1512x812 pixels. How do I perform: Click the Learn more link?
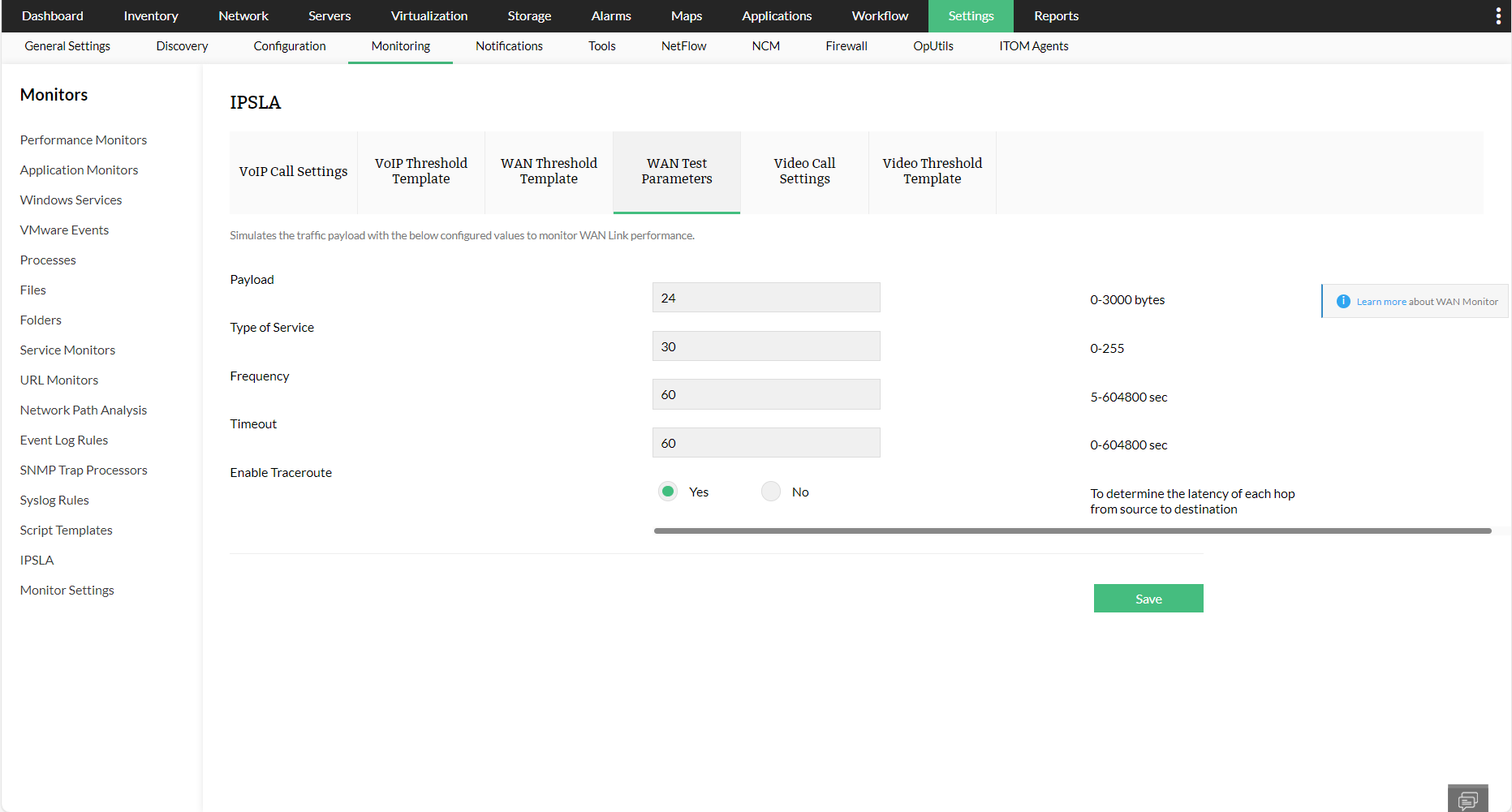click(x=1381, y=301)
